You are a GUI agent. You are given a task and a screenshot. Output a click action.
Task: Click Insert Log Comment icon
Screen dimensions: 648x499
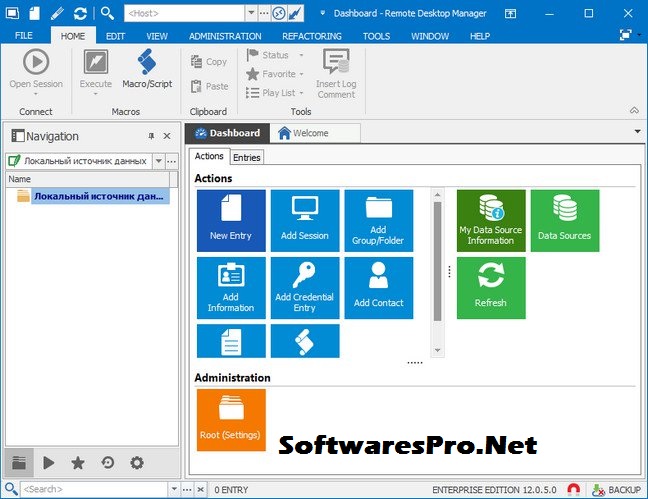[336, 61]
